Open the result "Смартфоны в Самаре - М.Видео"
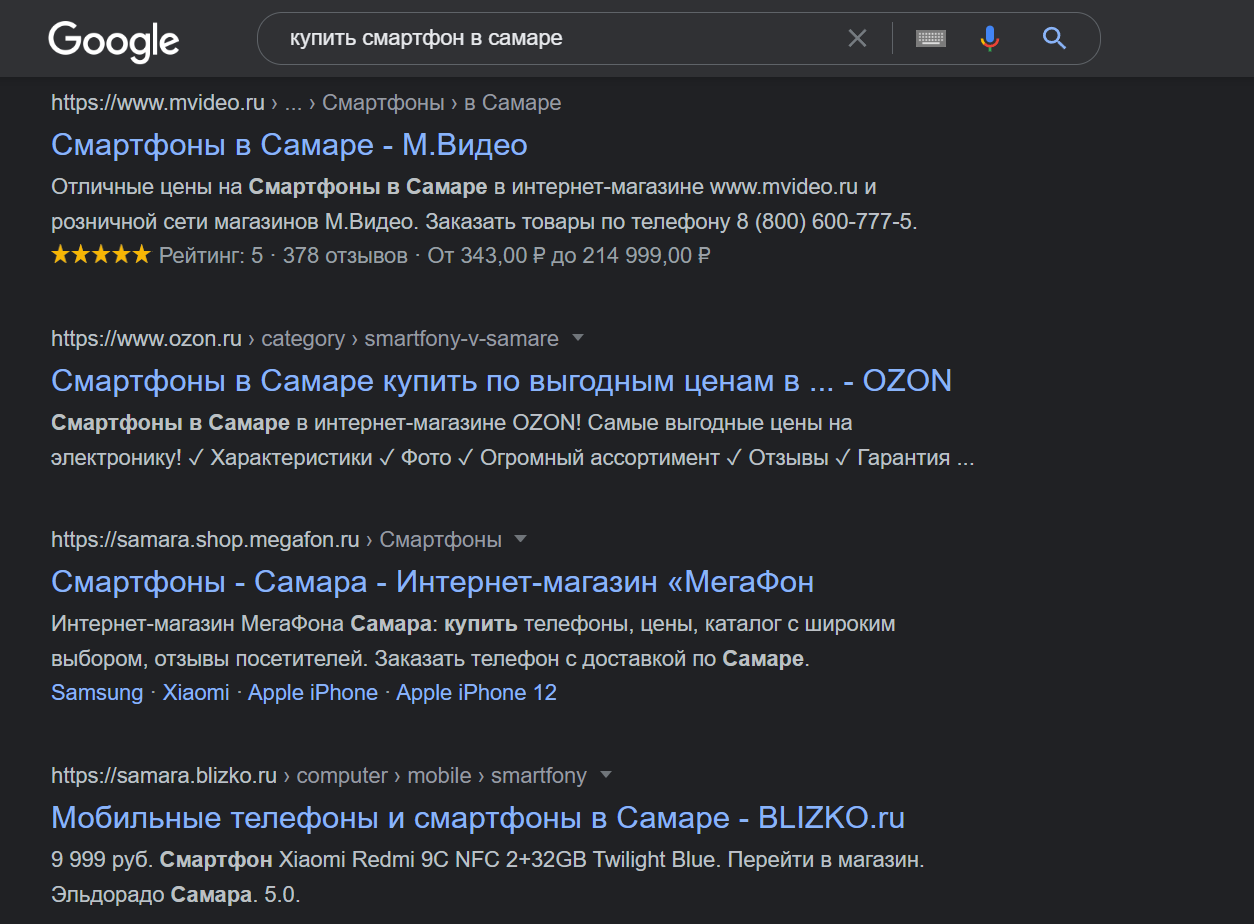The height and width of the screenshot is (924, 1254). (289, 145)
